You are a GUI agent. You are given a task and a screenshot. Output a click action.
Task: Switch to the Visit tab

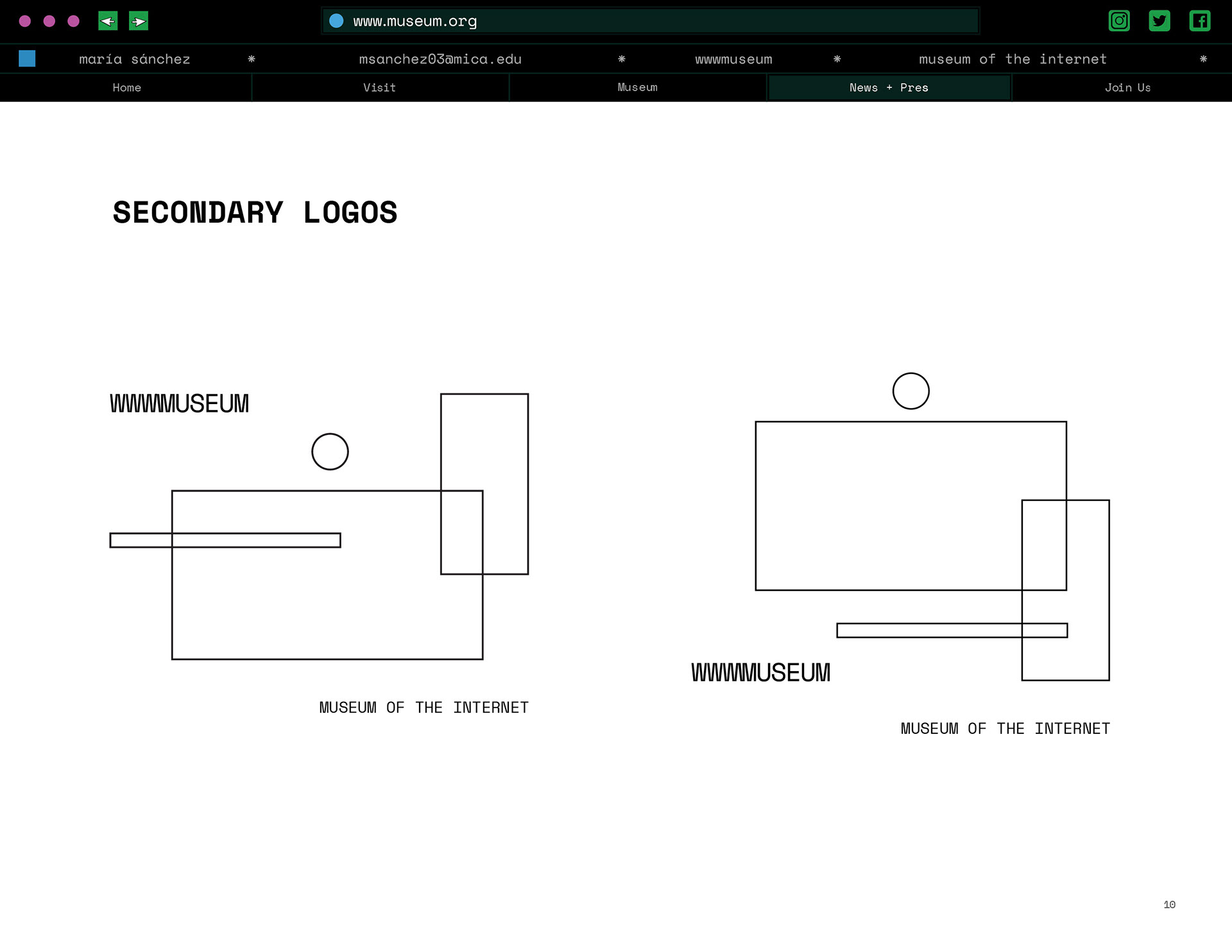pos(379,88)
